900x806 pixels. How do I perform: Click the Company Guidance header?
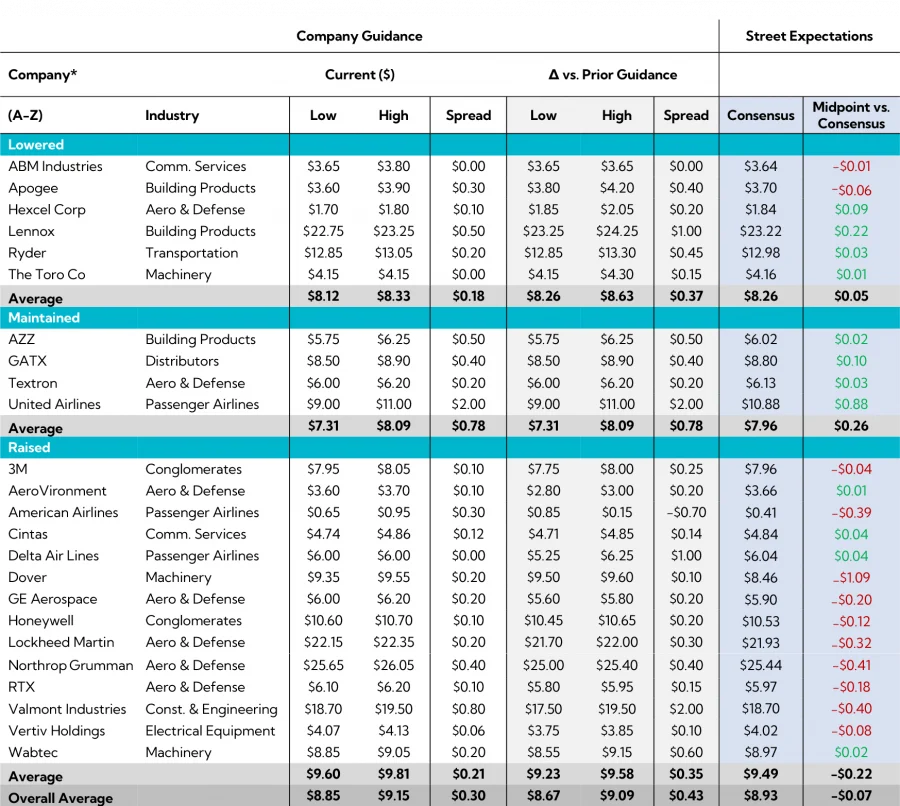pyautogui.click(x=358, y=36)
